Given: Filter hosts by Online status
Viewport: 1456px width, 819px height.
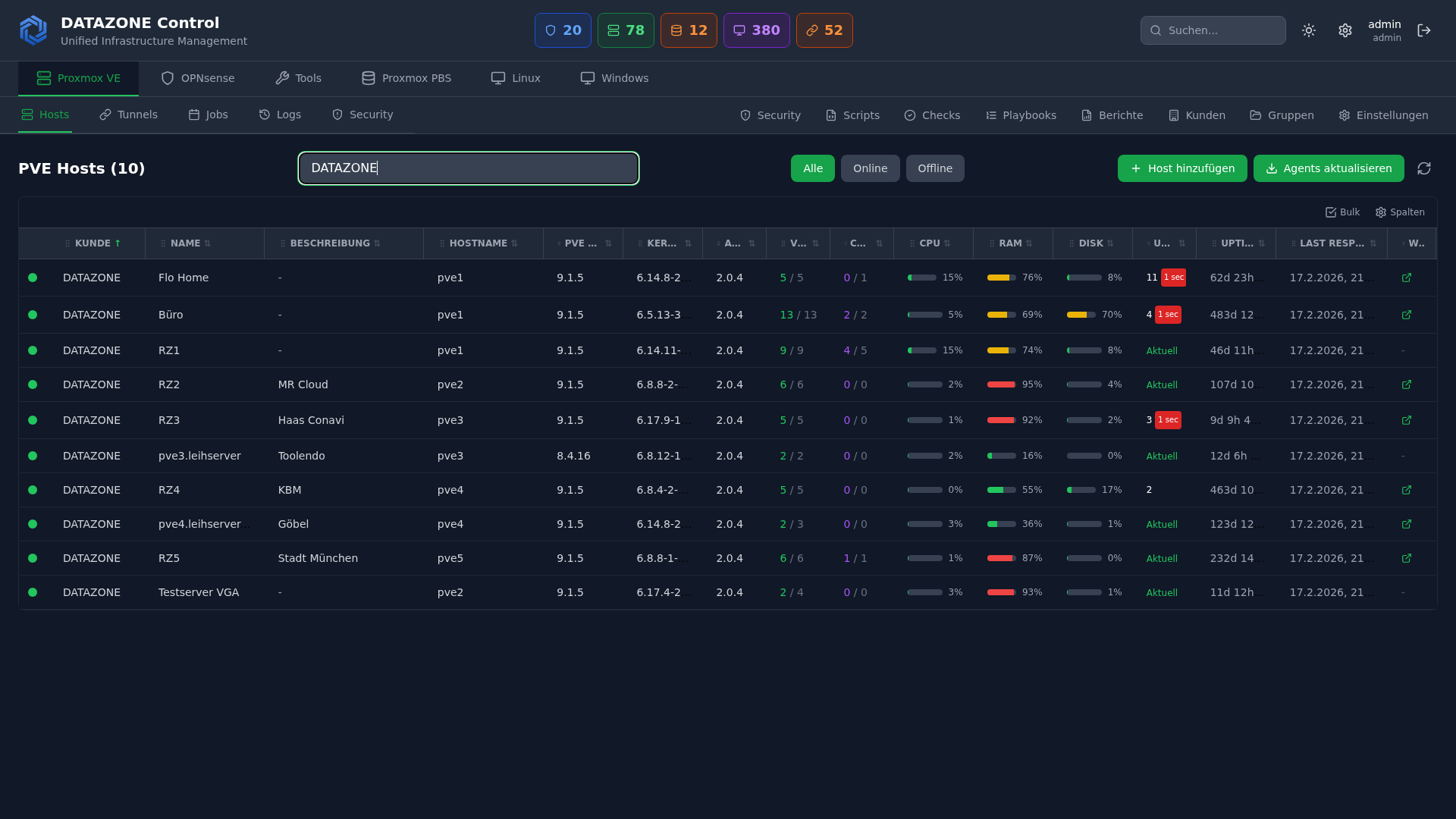Looking at the screenshot, I should pos(870,168).
